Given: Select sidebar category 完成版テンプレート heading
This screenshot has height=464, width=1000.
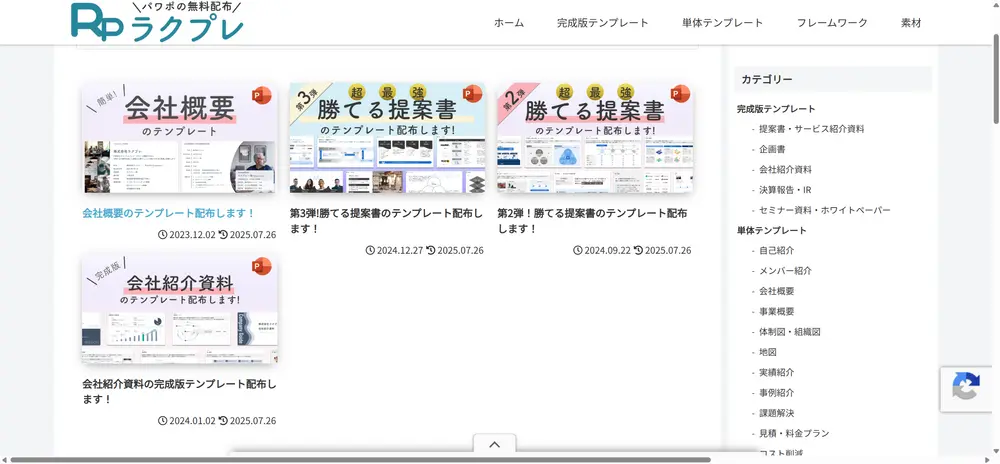Looking at the screenshot, I should coord(776,109).
